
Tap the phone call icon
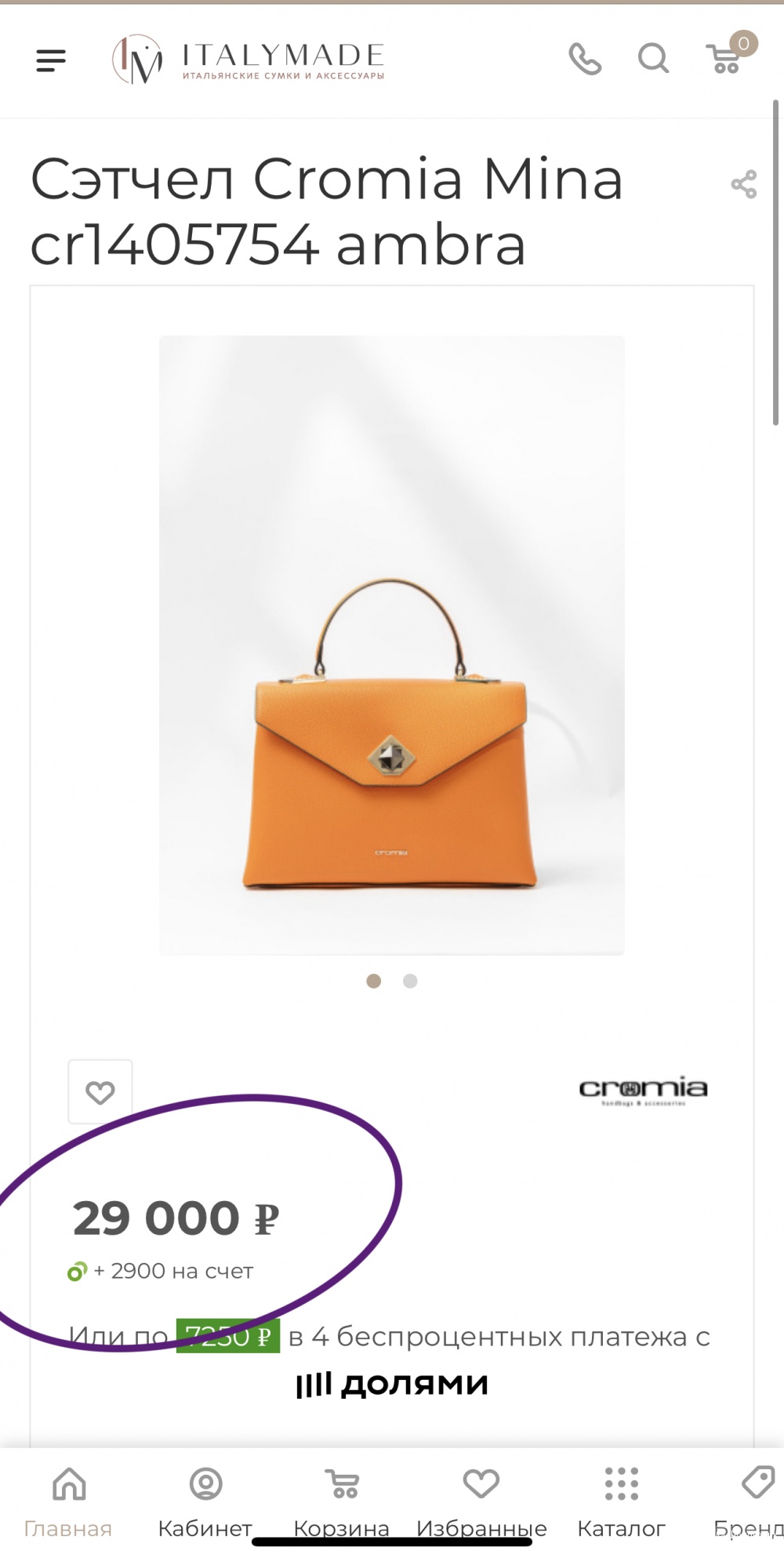pos(585,59)
